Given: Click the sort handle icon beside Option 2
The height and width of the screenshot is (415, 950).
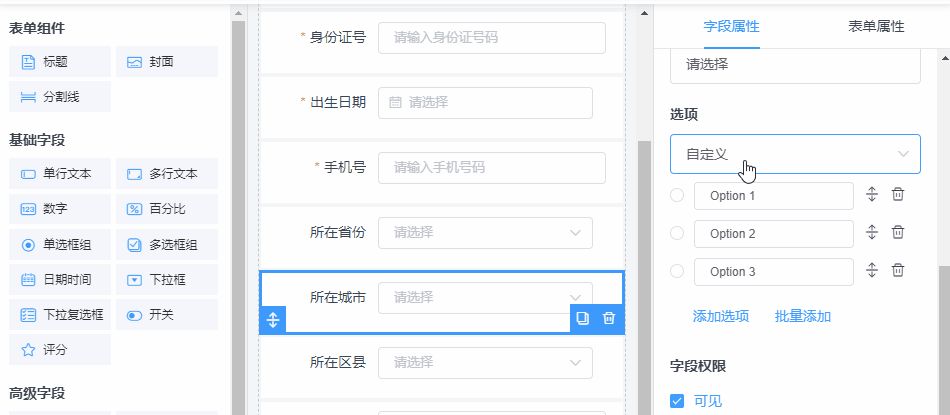Looking at the screenshot, I should [871, 233].
